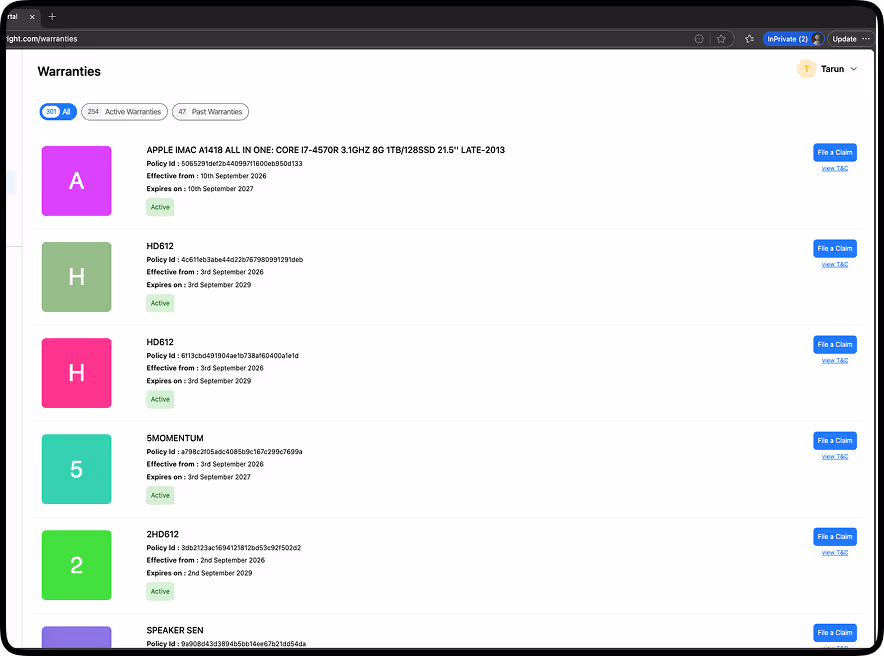The height and width of the screenshot is (656, 884).
Task: Select the All warranties filter
Action: (58, 112)
